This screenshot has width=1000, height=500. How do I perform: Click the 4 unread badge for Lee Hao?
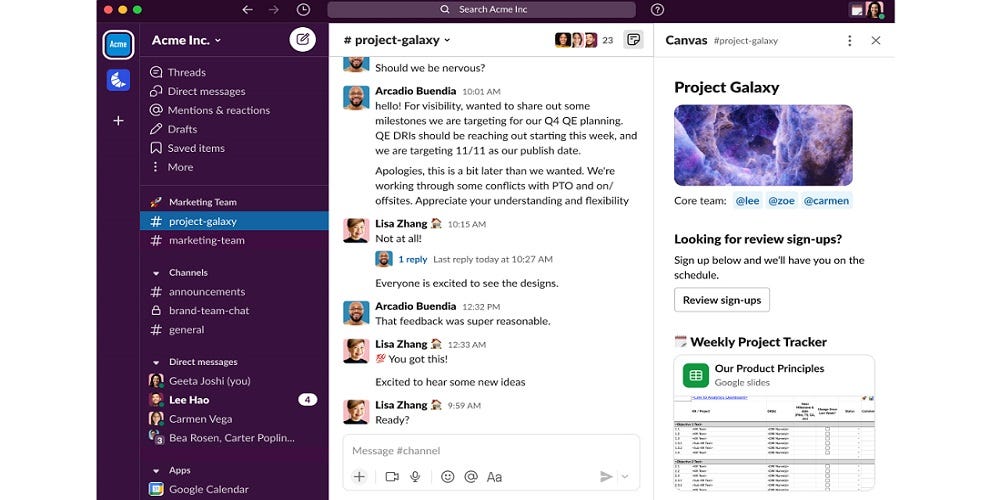click(x=307, y=400)
